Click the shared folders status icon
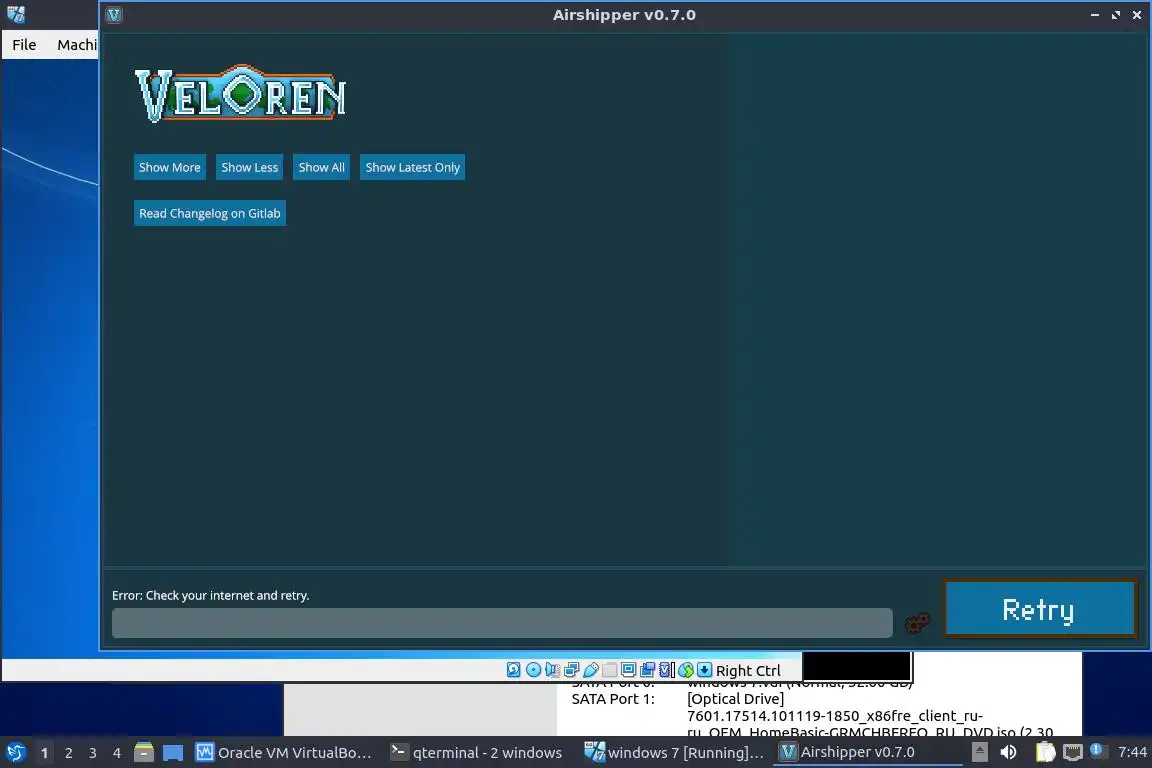1152x768 pixels. (609, 670)
